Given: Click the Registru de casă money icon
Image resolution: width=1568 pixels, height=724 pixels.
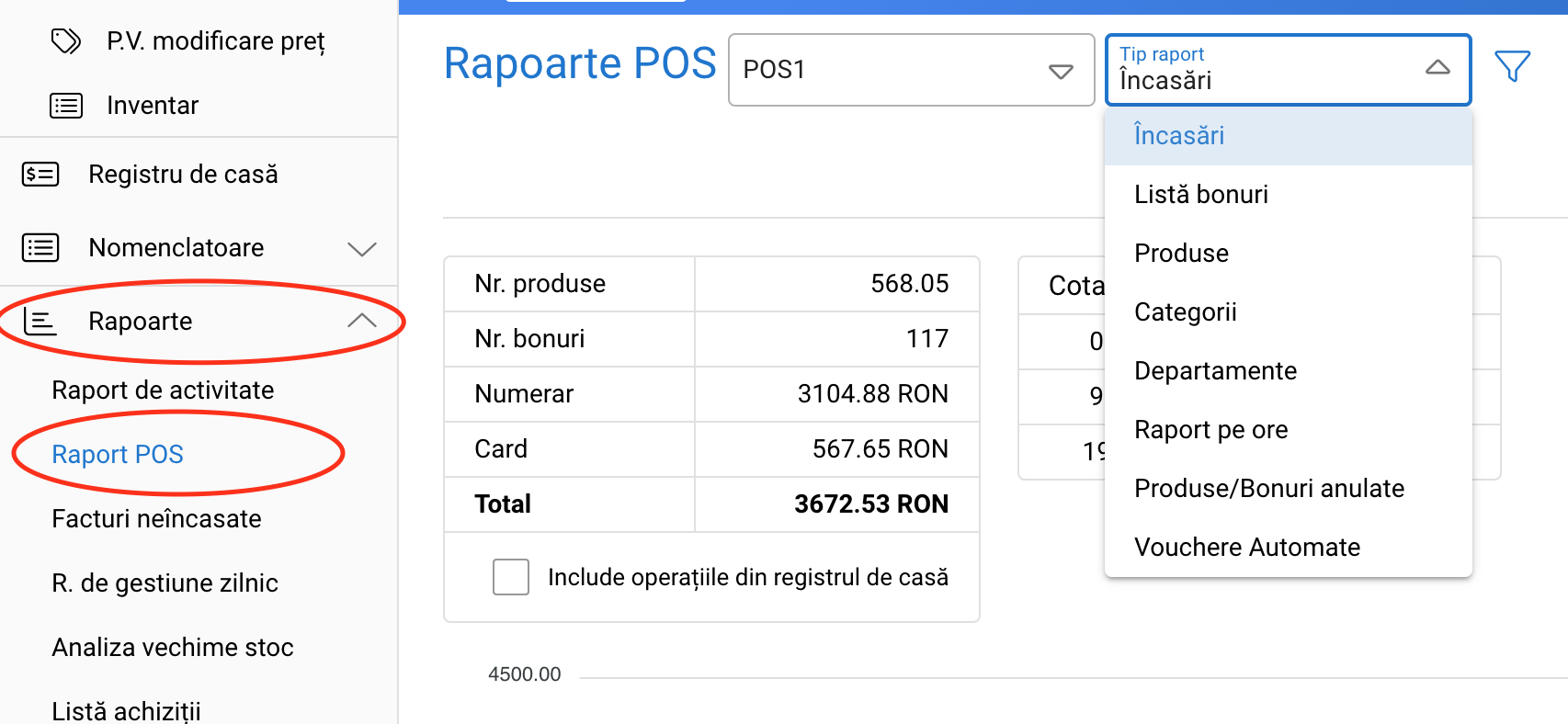Looking at the screenshot, I should click(40, 175).
